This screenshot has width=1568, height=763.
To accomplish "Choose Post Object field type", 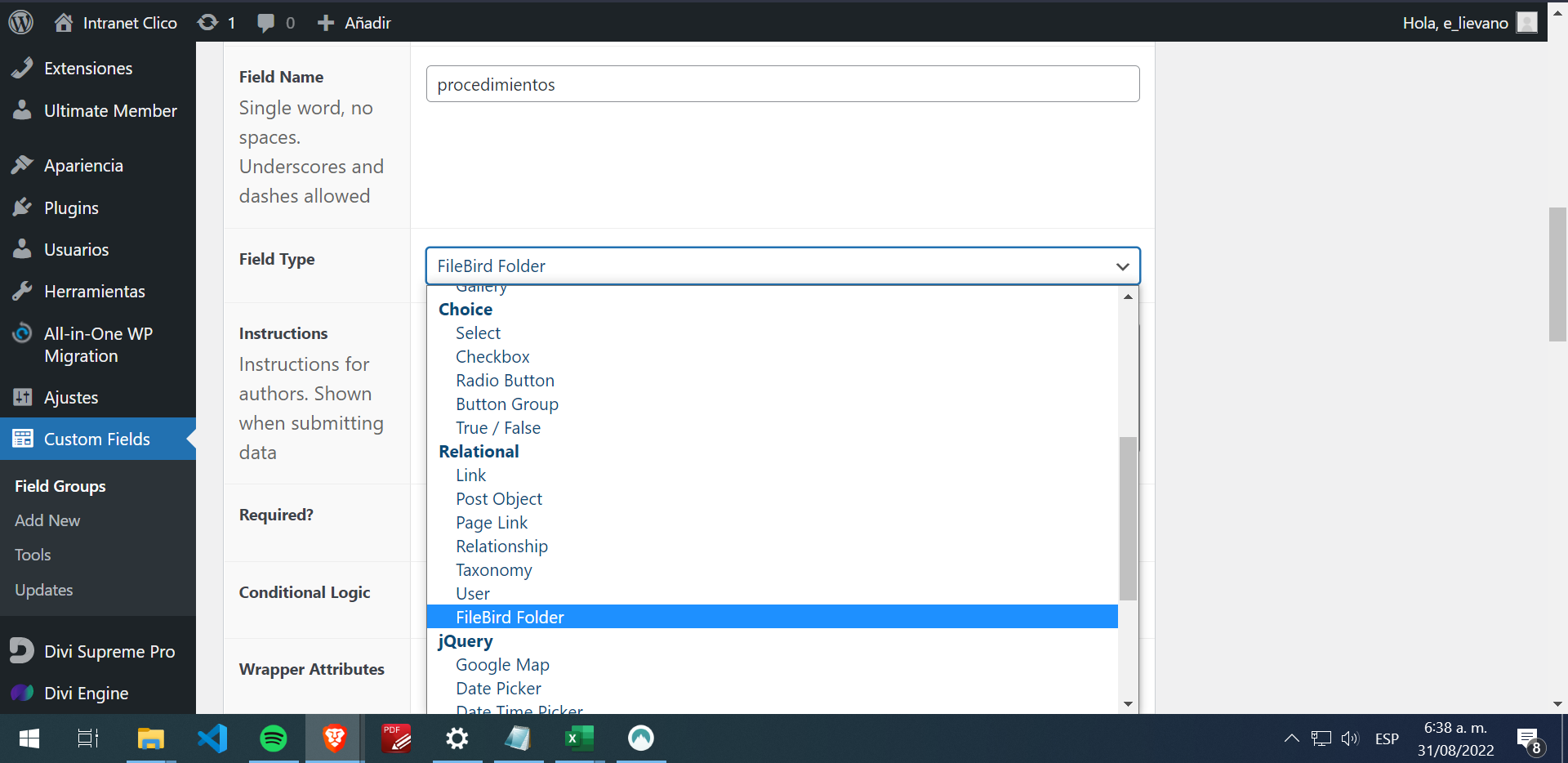I will coord(499,498).
